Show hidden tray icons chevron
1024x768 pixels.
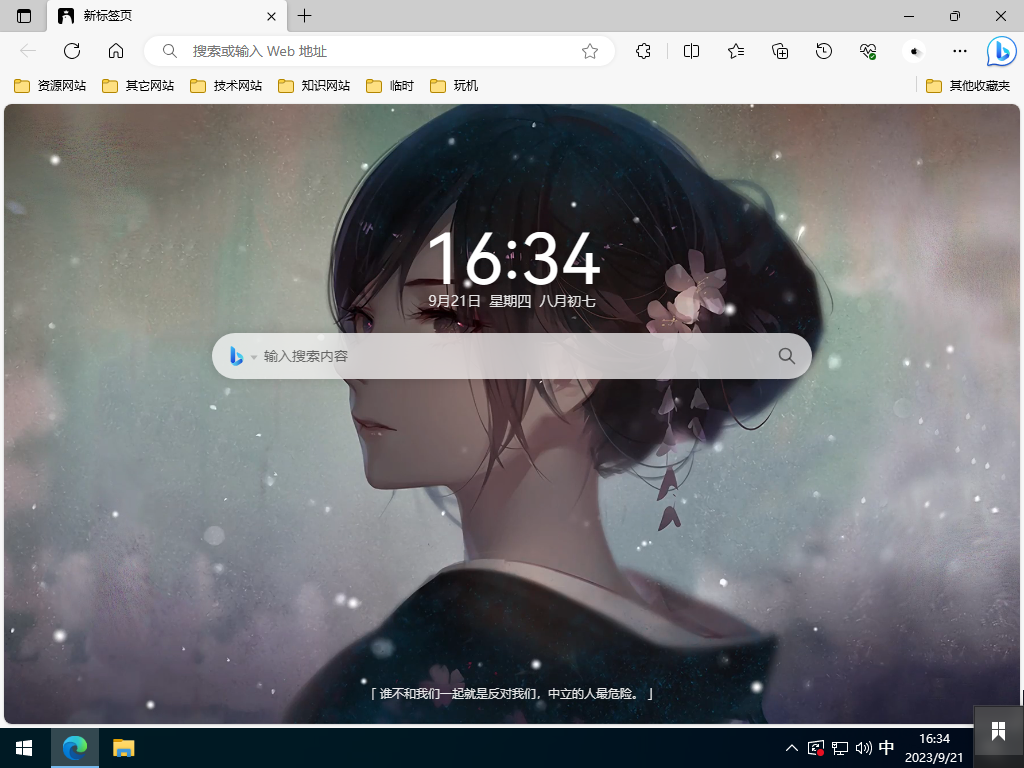(792, 748)
